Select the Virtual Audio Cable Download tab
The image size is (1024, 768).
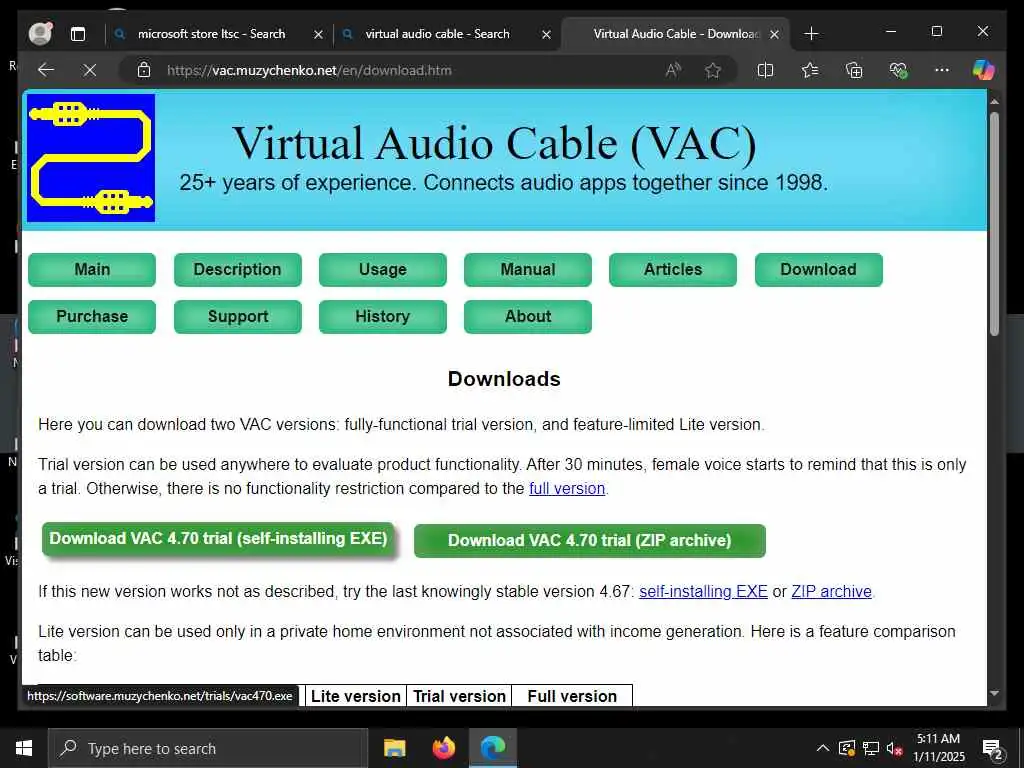click(676, 34)
